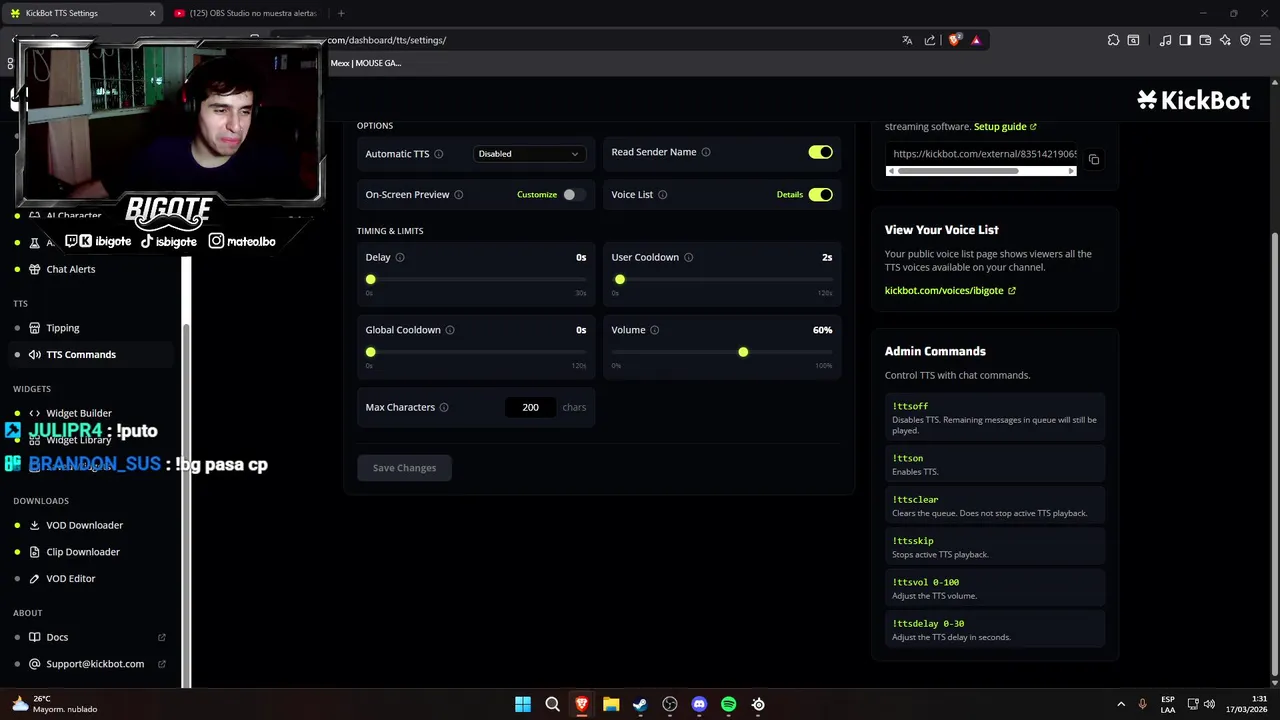The image size is (1280, 720).
Task: Turn off the Voice List toggle
Action: tap(821, 195)
